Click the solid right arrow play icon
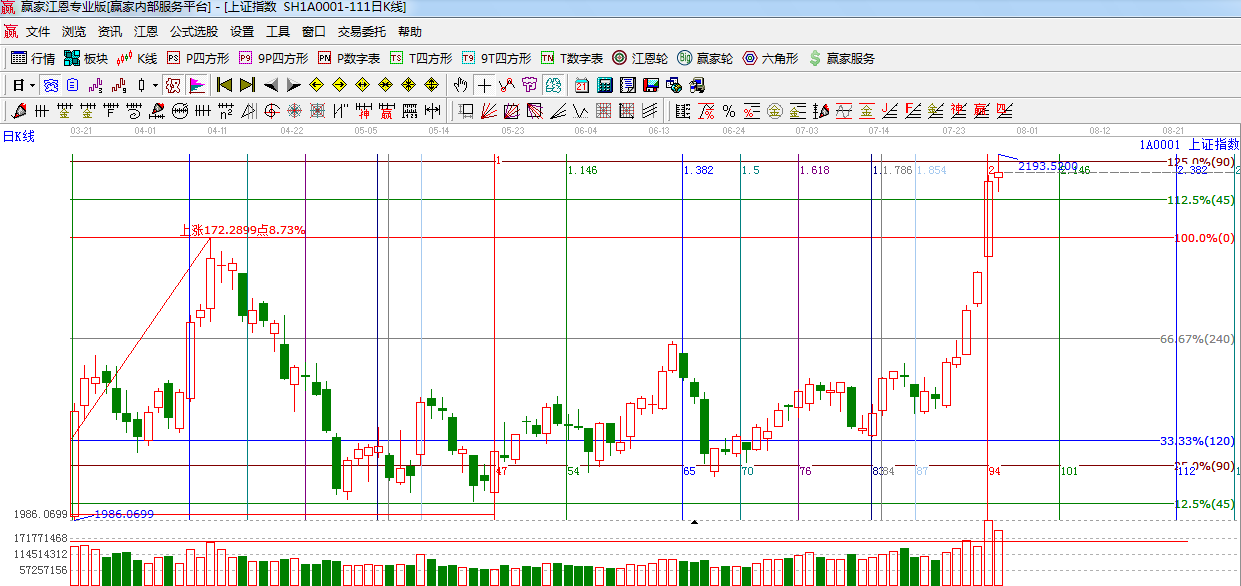The image size is (1241, 586). point(294,85)
